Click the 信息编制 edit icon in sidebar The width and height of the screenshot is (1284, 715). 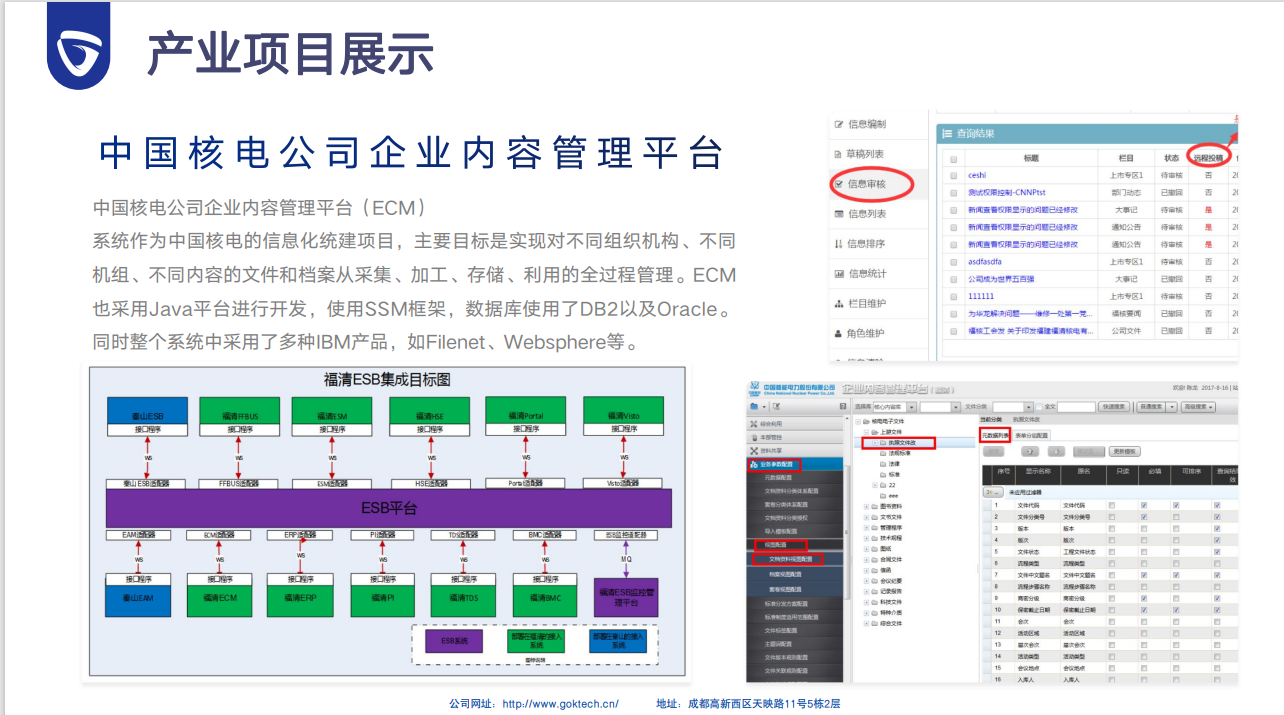click(x=839, y=124)
